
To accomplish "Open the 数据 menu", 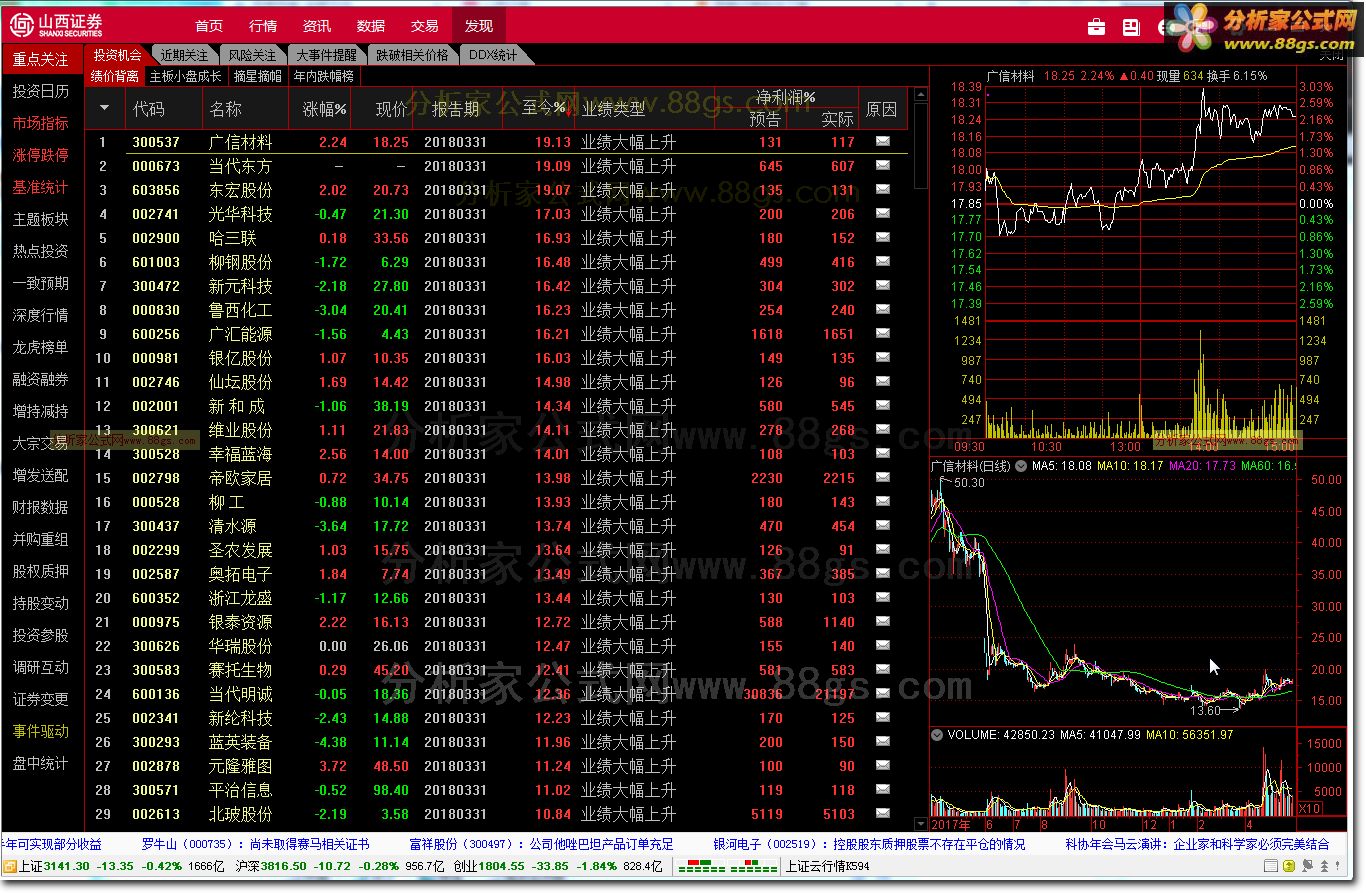I will tap(371, 26).
